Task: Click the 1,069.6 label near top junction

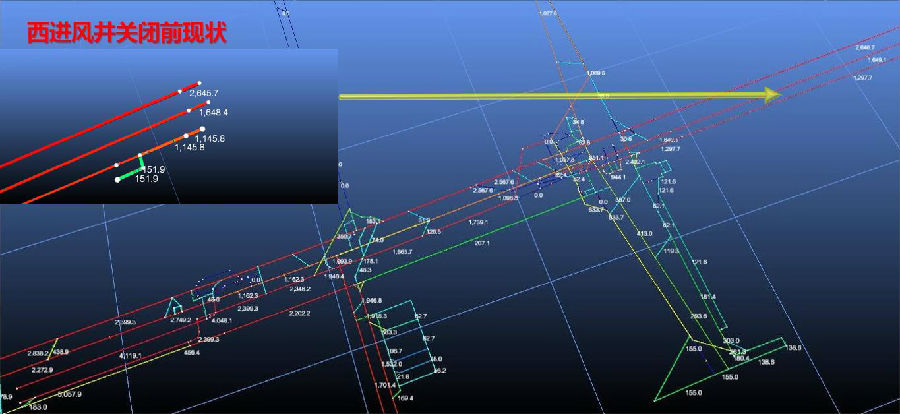Action: [x=596, y=74]
